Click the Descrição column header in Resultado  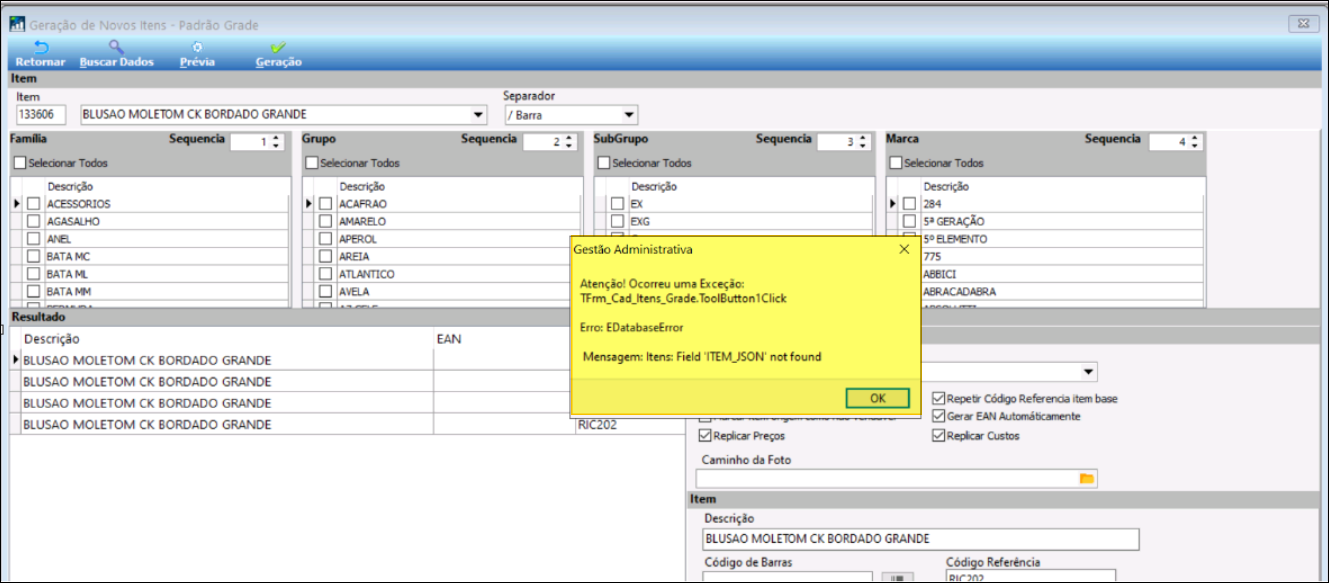[x=52, y=339]
